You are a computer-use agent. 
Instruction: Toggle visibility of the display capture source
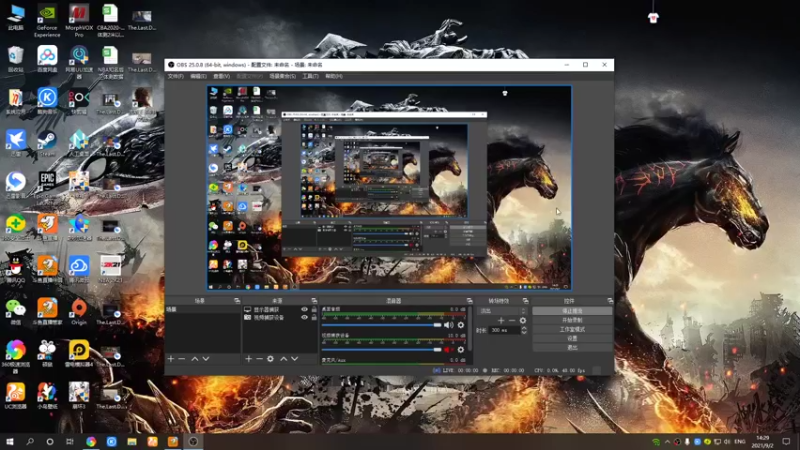(x=305, y=309)
